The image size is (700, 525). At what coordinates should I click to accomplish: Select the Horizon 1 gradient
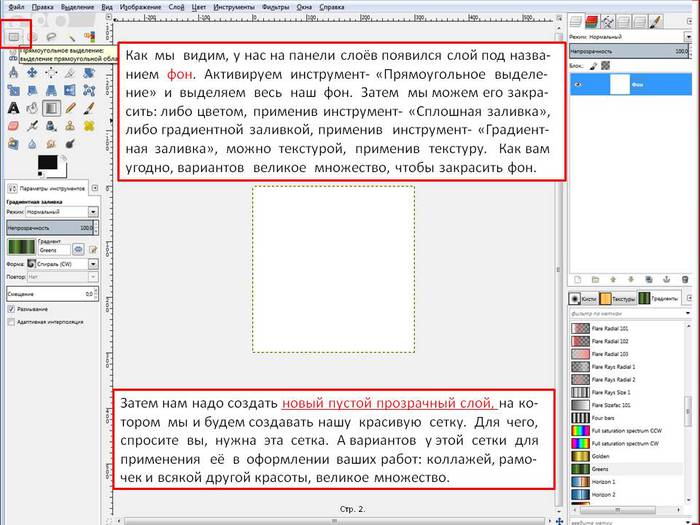627,482
